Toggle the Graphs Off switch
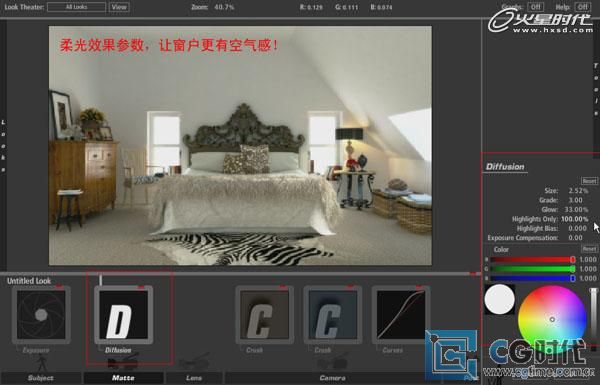Image resolution: width=600 pixels, height=385 pixels. (536, 7)
